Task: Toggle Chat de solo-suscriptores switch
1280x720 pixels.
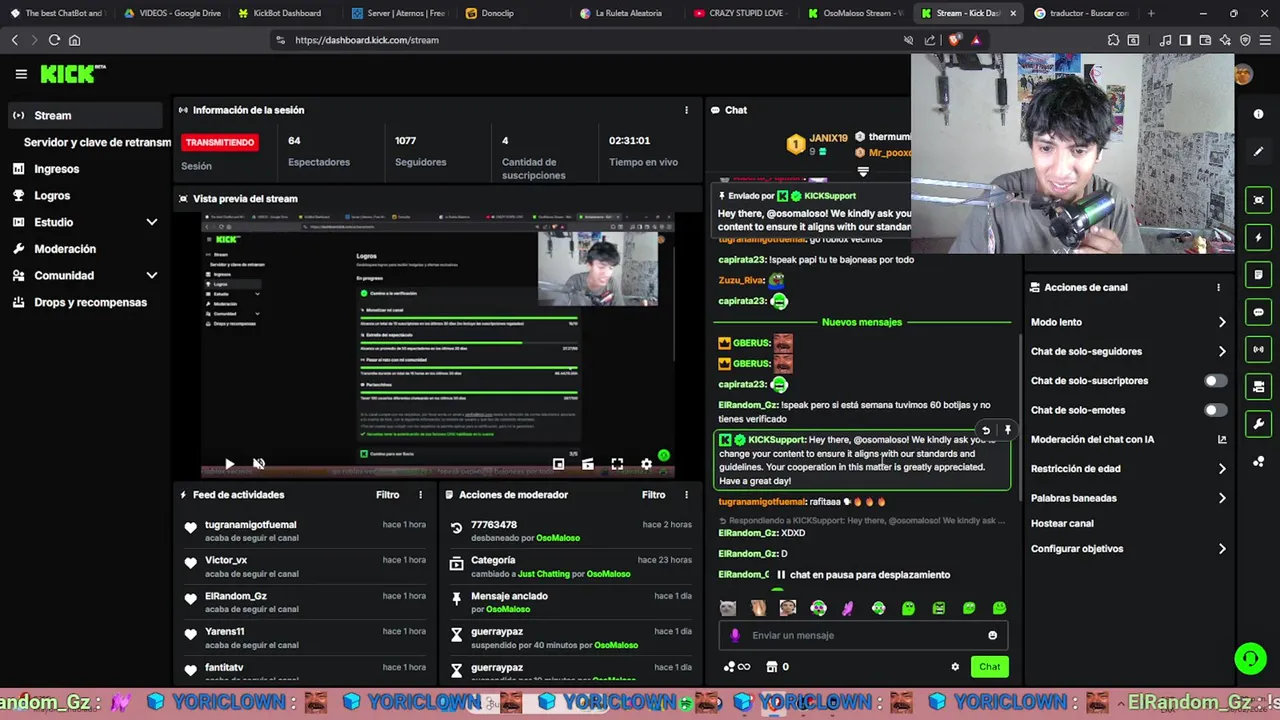Action: [1215, 381]
